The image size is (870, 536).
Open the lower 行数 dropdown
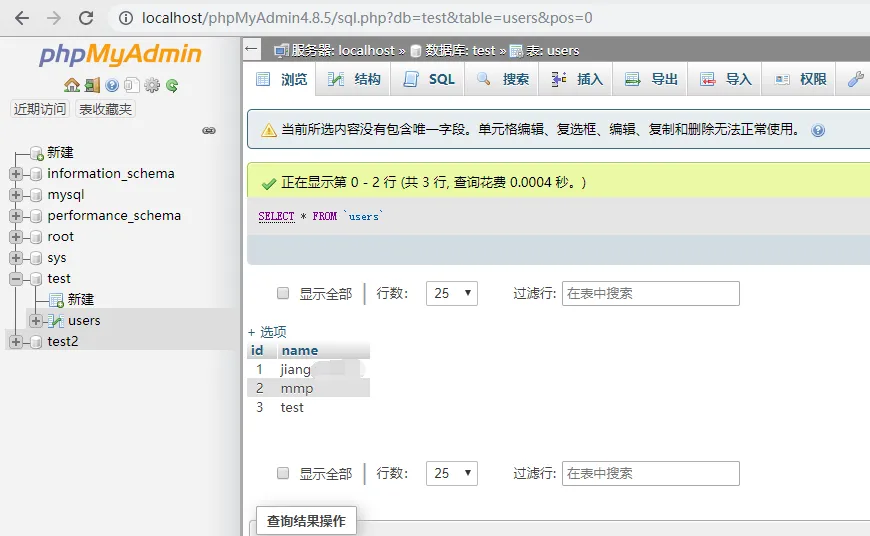pyautogui.click(x=452, y=473)
